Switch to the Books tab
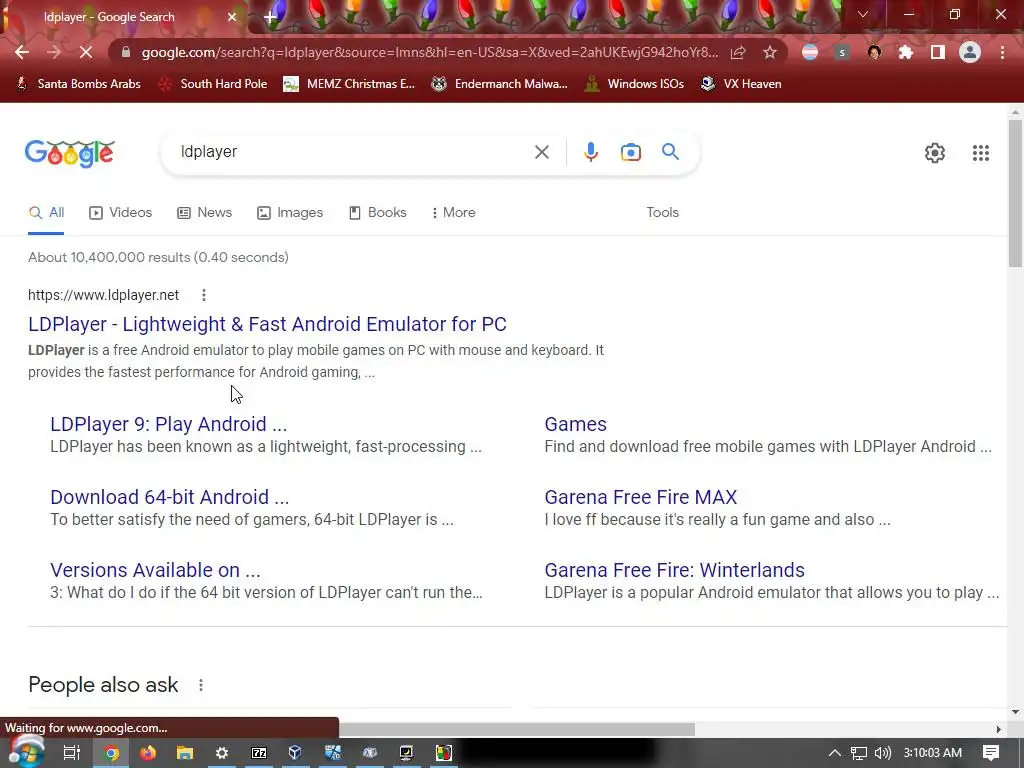Viewport: 1024px width, 768px height. click(x=378, y=213)
